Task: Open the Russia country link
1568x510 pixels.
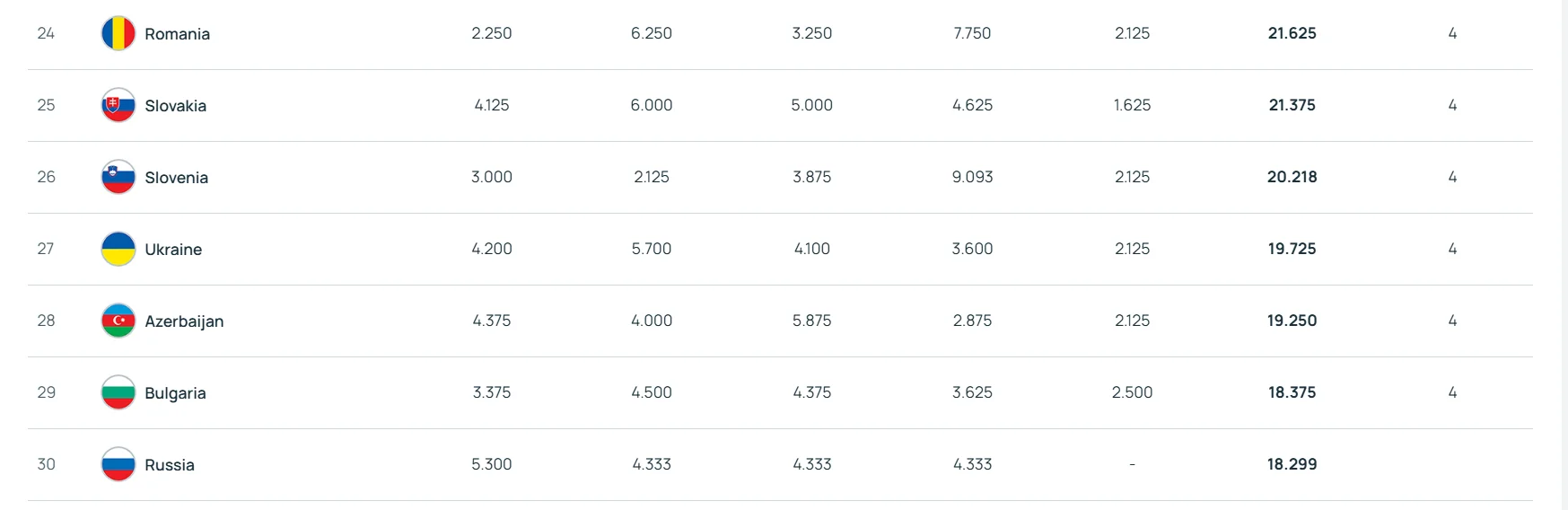Action: coord(170,465)
